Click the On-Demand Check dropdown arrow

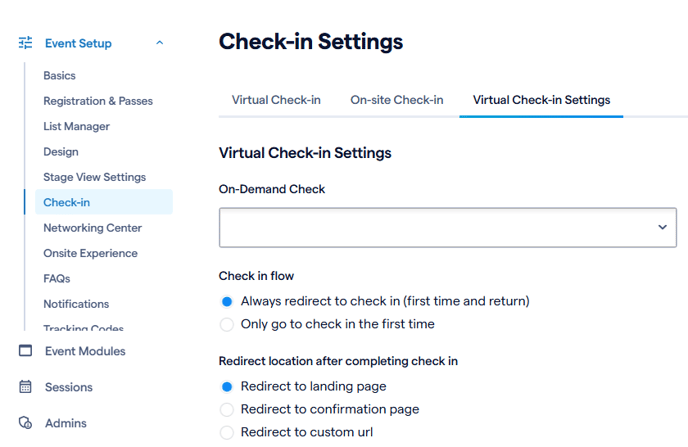coord(662,227)
